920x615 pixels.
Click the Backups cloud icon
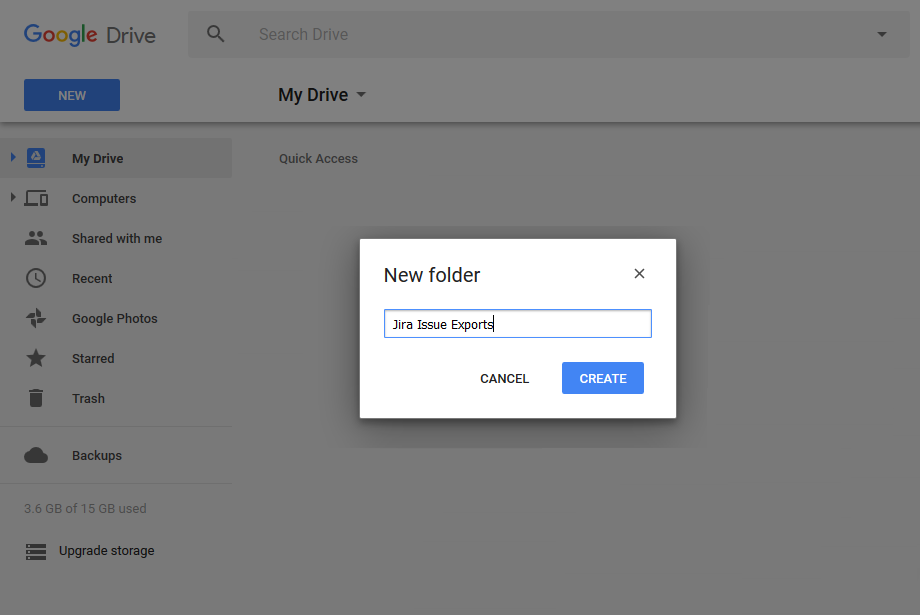tap(36, 455)
